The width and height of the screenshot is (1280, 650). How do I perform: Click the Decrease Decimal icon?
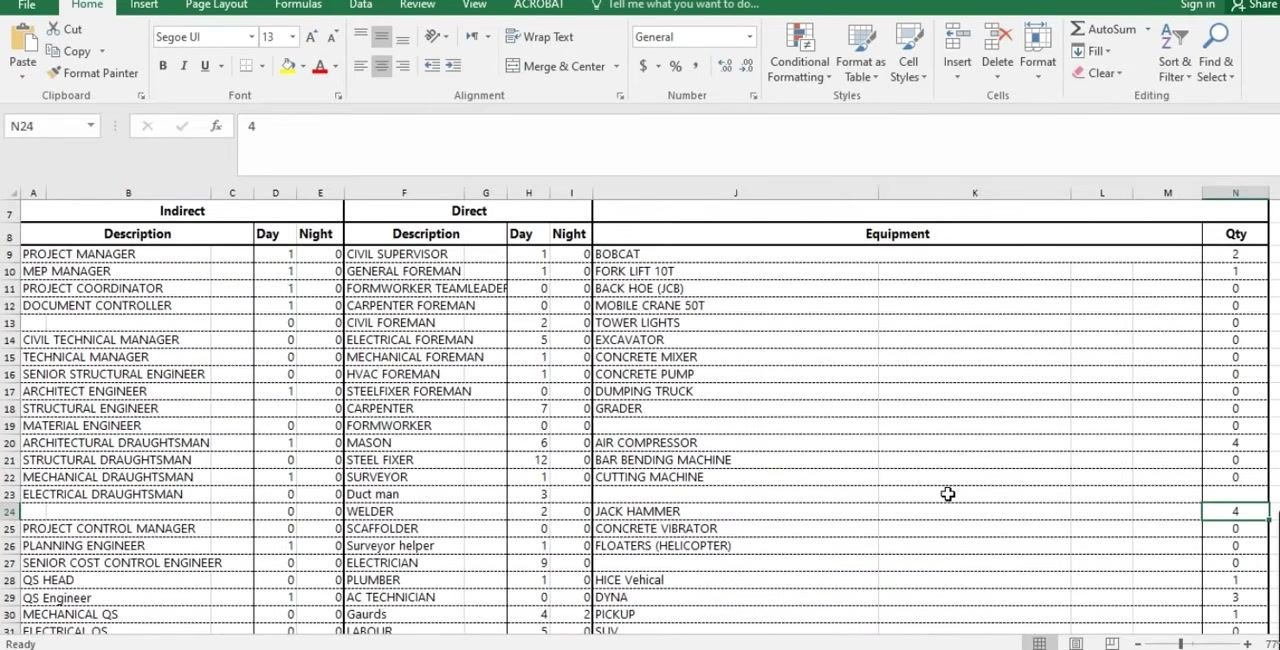point(746,66)
